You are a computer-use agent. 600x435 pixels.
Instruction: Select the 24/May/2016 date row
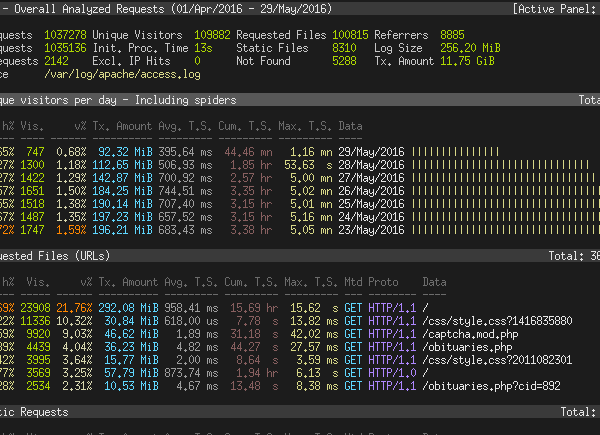pos(300,217)
